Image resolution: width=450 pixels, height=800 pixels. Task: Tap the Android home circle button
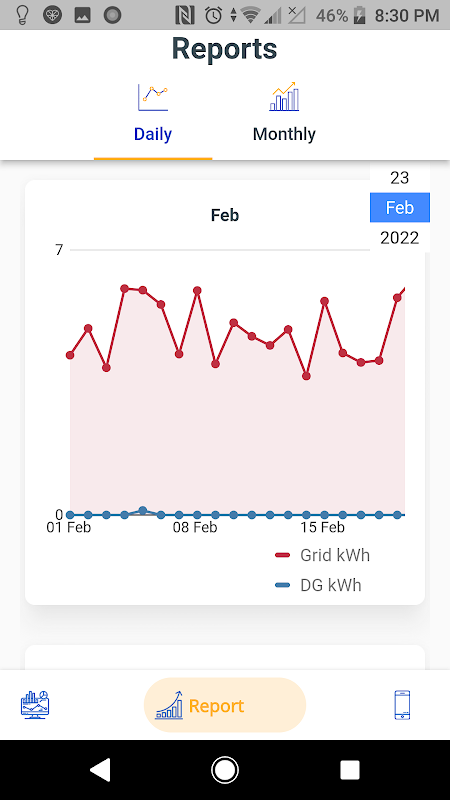[x=225, y=770]
